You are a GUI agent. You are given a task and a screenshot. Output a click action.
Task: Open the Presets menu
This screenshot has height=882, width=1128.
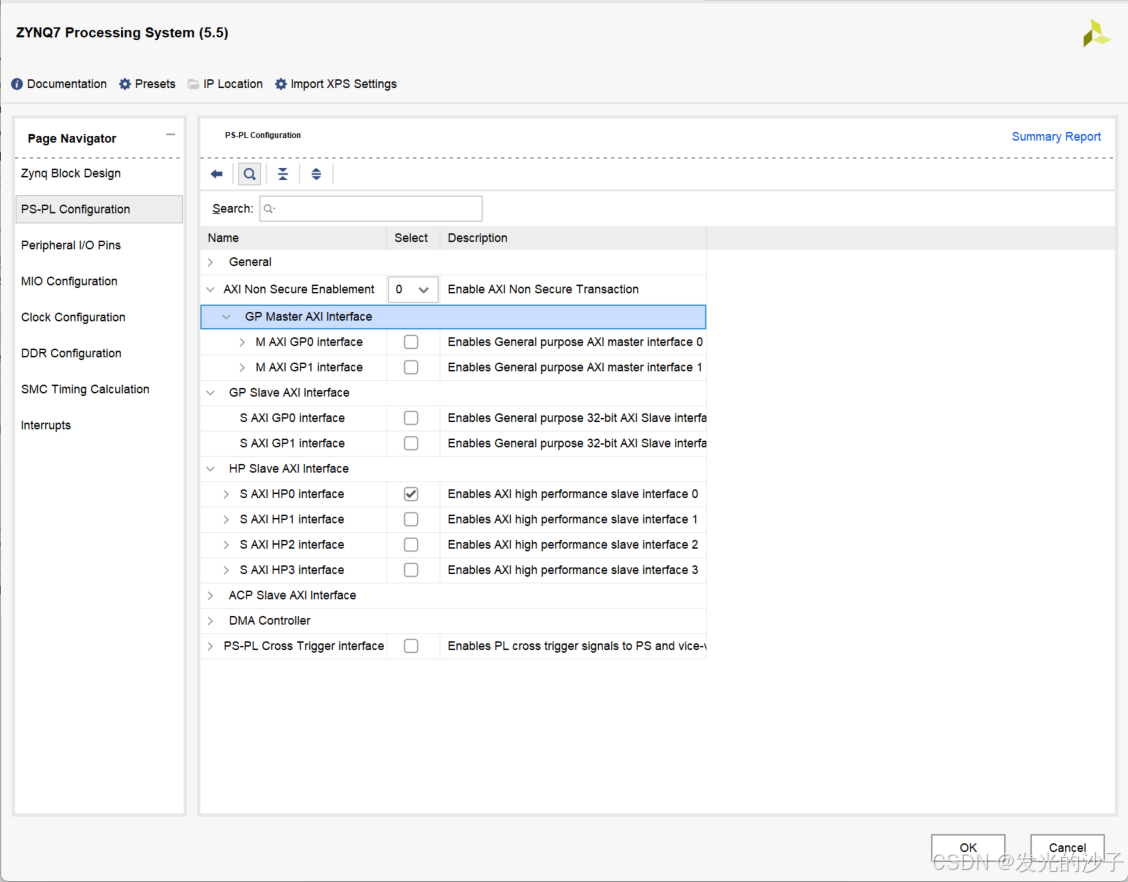(155, 84)
